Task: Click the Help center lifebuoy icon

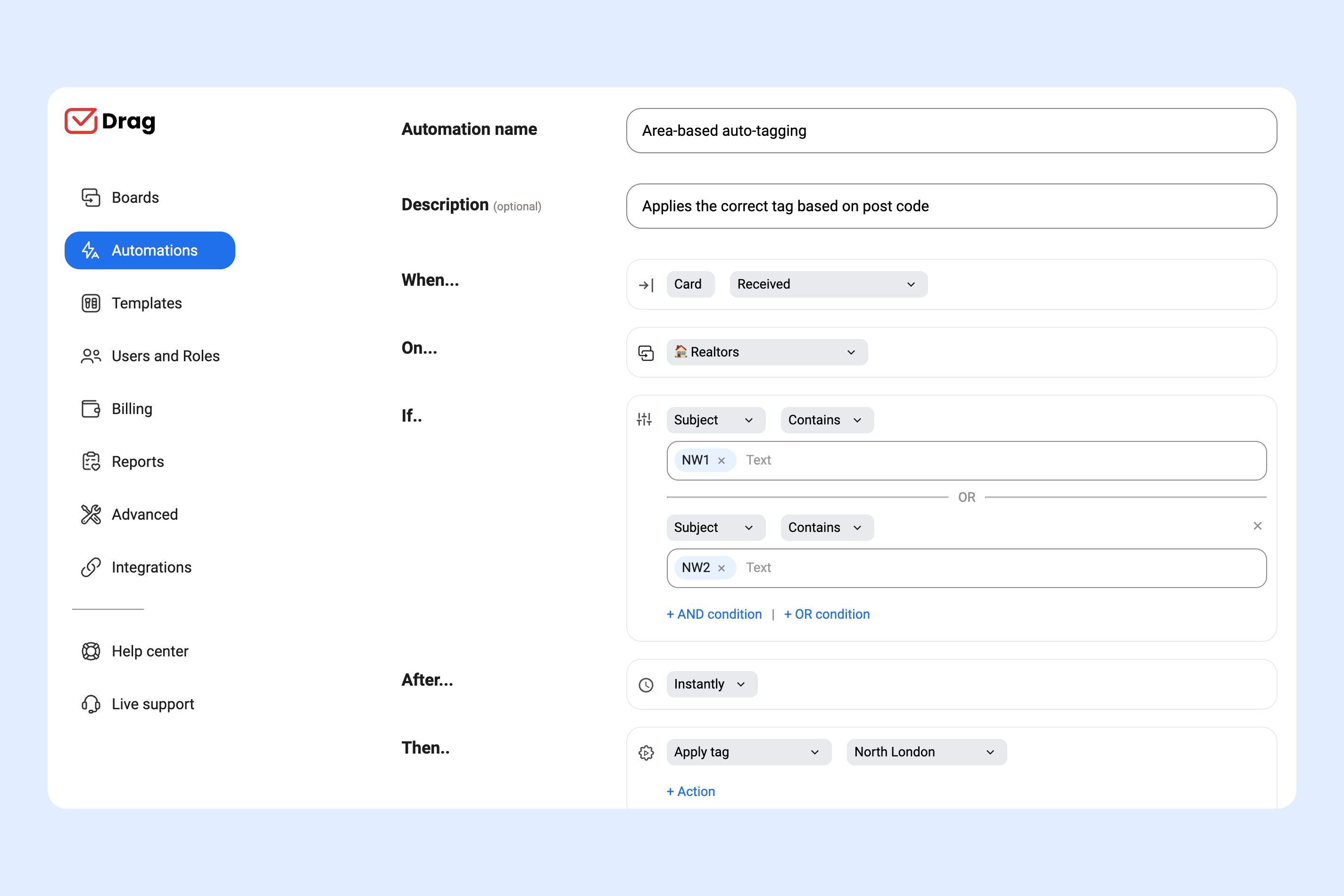Action: click(x=91, y=651)
